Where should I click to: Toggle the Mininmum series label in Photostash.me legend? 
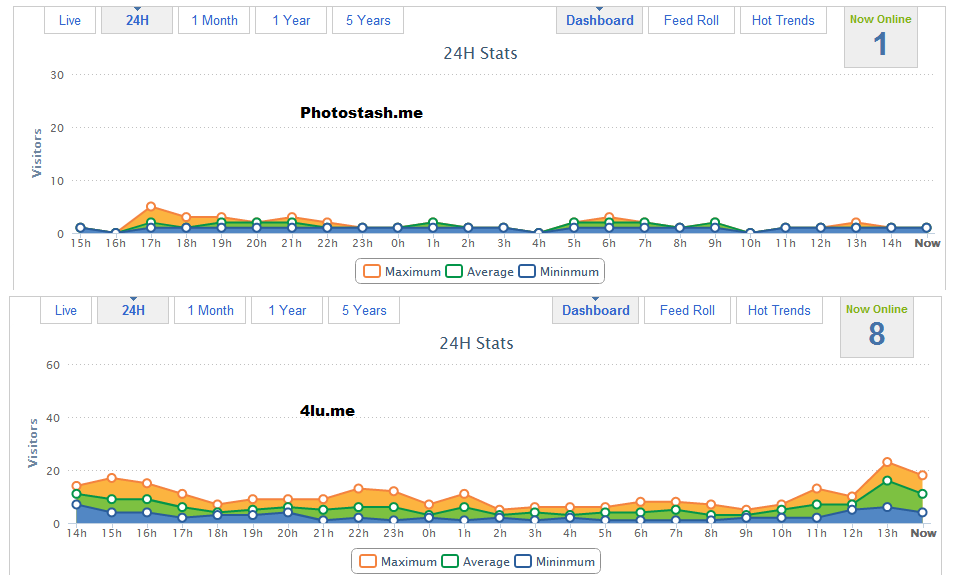[x=569, y=272]
